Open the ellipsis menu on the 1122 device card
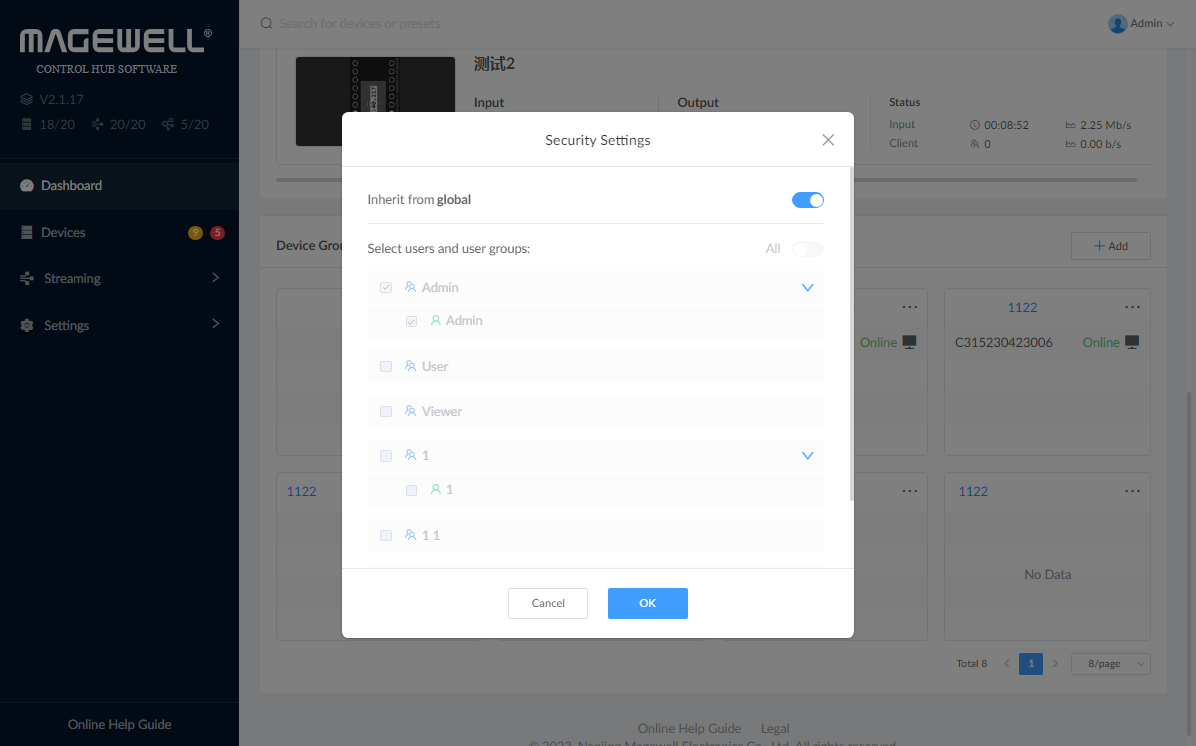This screenshot has height=746, width=1196. point(1133,307)
